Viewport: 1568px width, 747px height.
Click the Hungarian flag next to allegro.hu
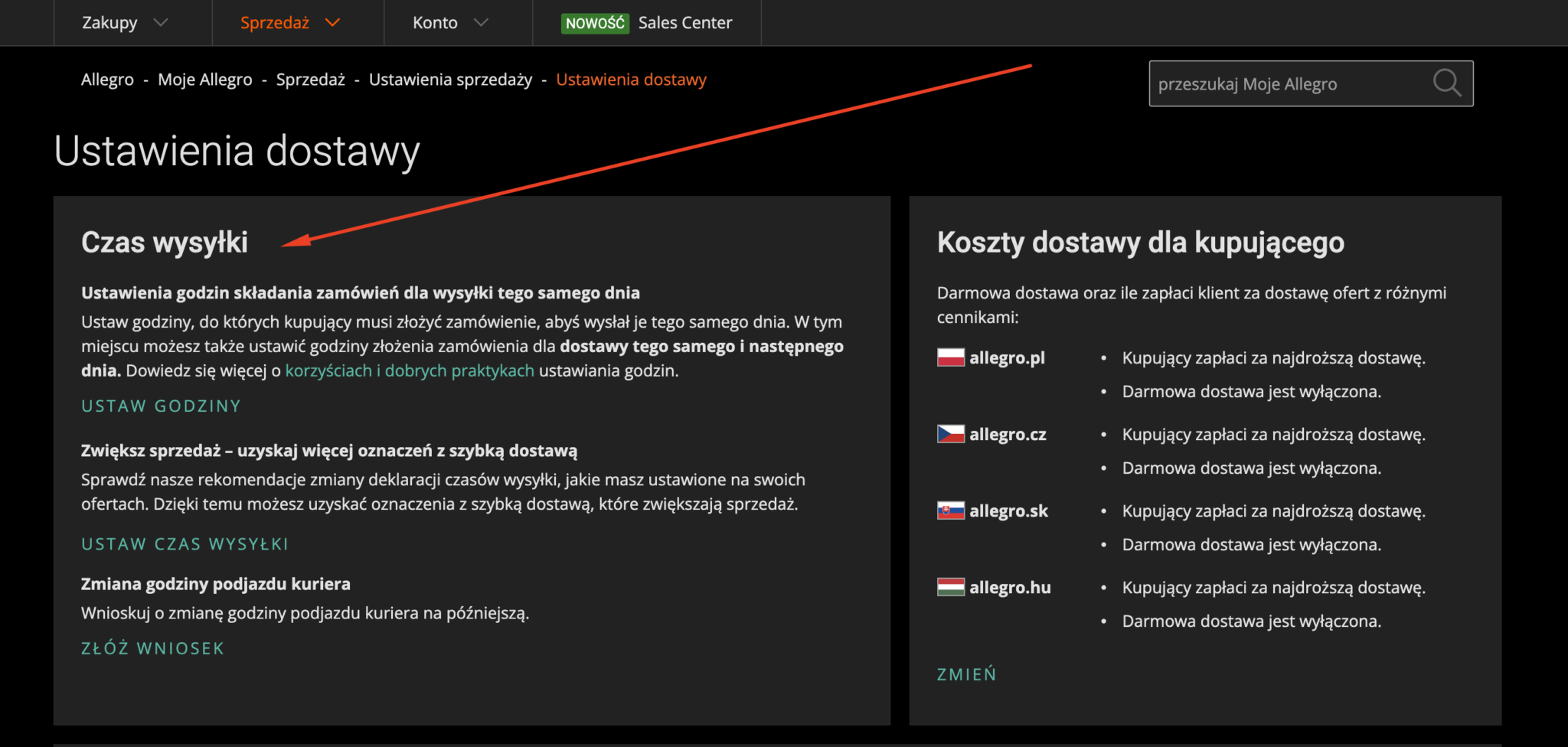tap(950, 587)
